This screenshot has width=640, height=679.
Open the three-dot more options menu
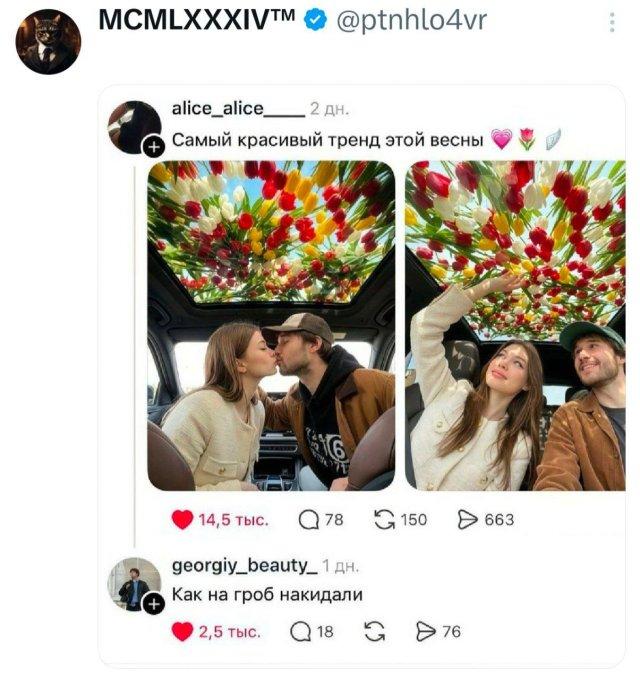[x=612, y=23]
